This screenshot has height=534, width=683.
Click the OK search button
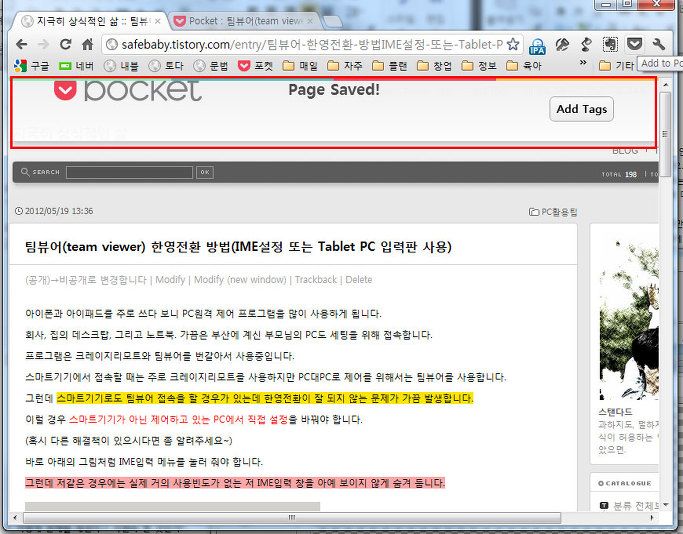[205, 172]
